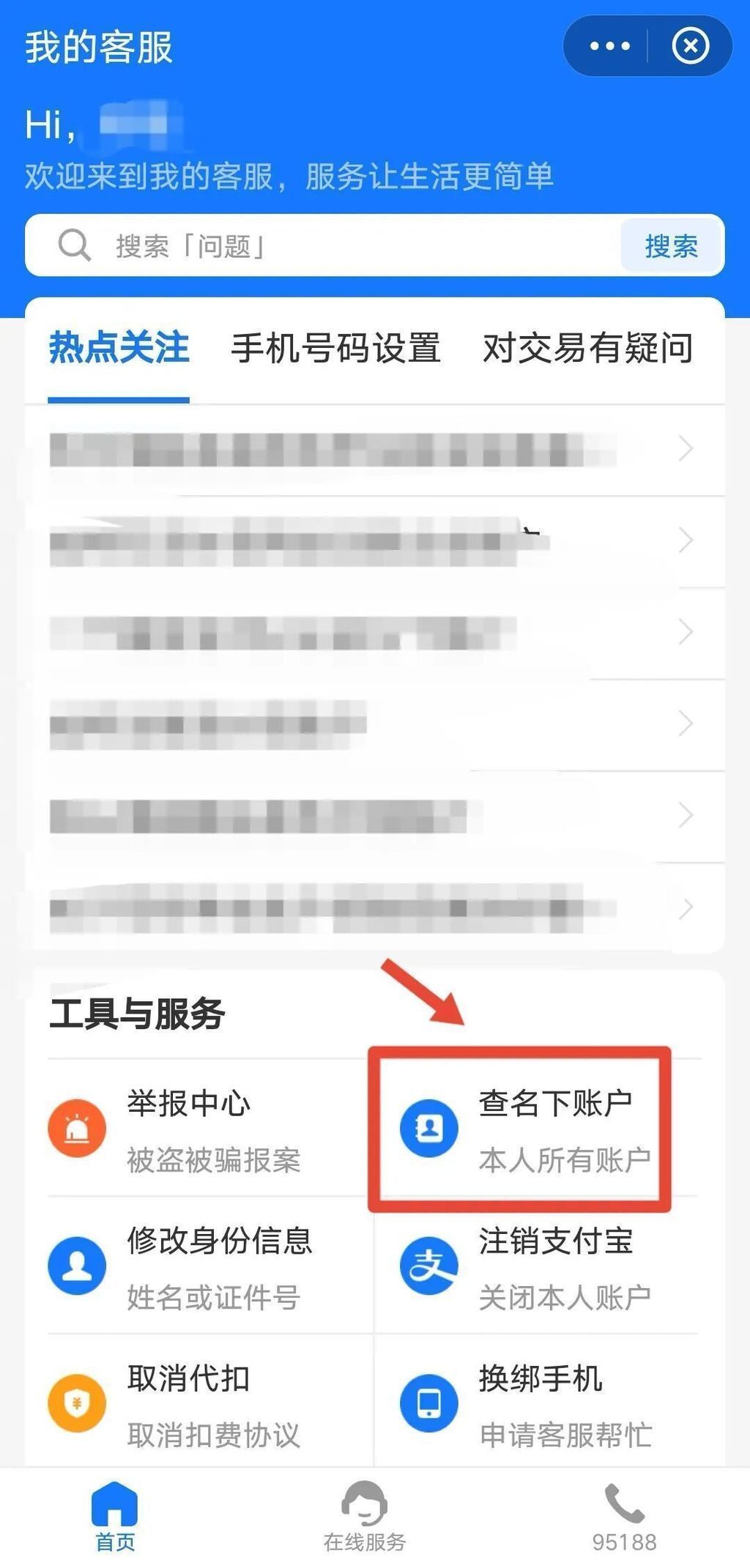The image size is (750, 1568).
Task: Open the 注销支付宝 Alipay logo icon
Action: point(429,1266)
